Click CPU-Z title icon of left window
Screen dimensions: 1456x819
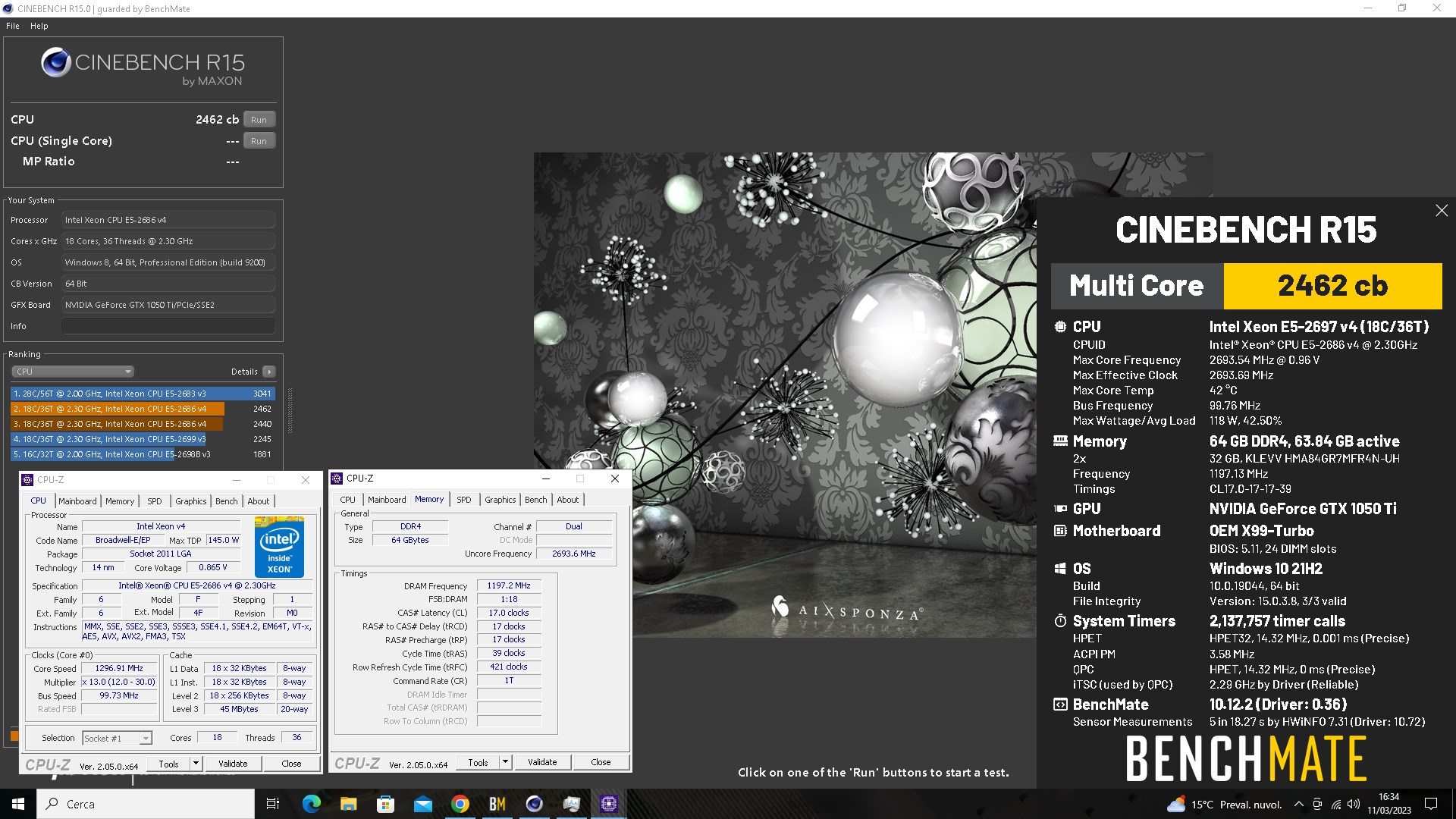point(28,480)
